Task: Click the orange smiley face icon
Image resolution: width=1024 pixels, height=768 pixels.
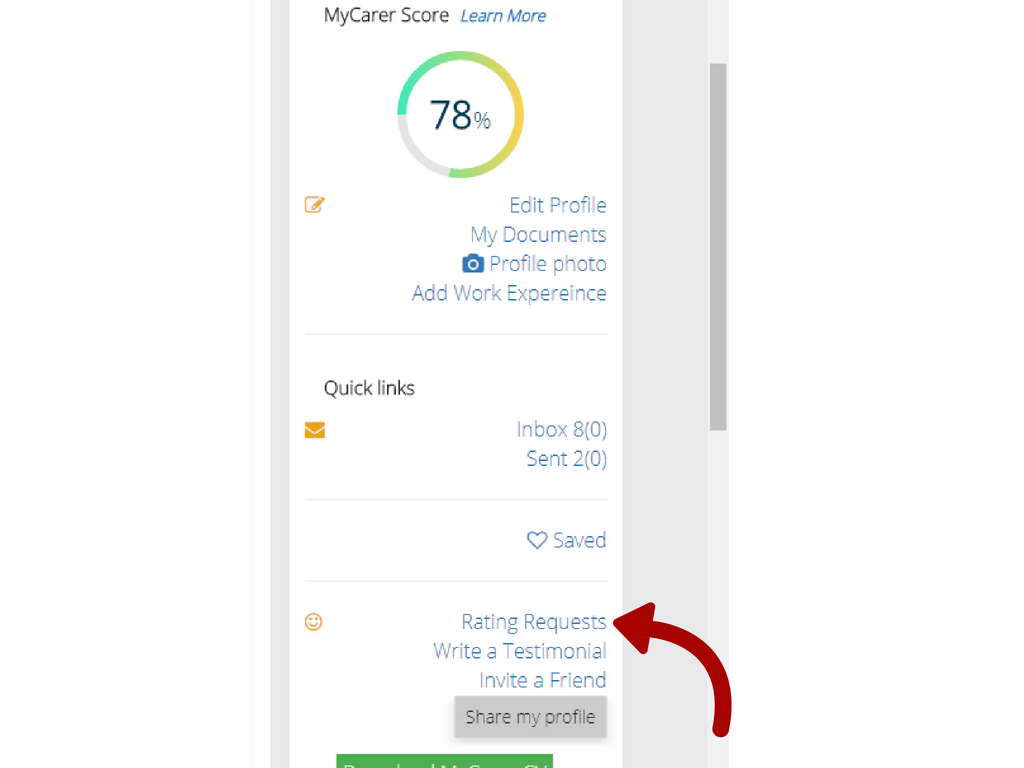Action: 313,622
